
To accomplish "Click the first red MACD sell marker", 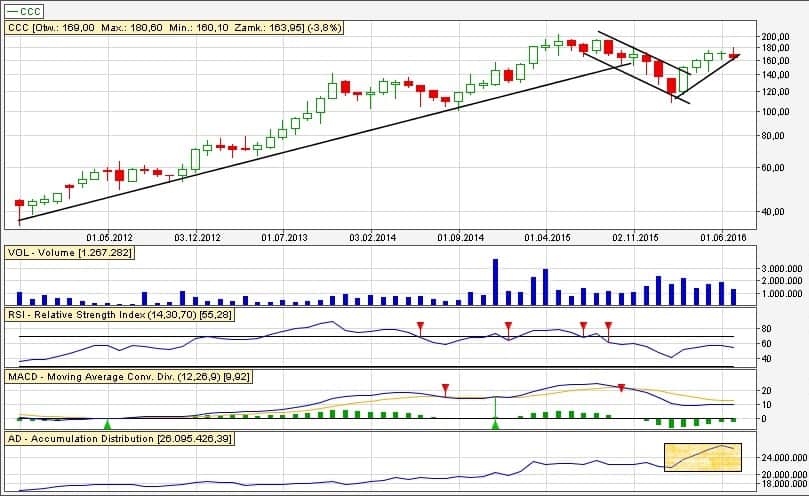I will (x=445, y=388).
